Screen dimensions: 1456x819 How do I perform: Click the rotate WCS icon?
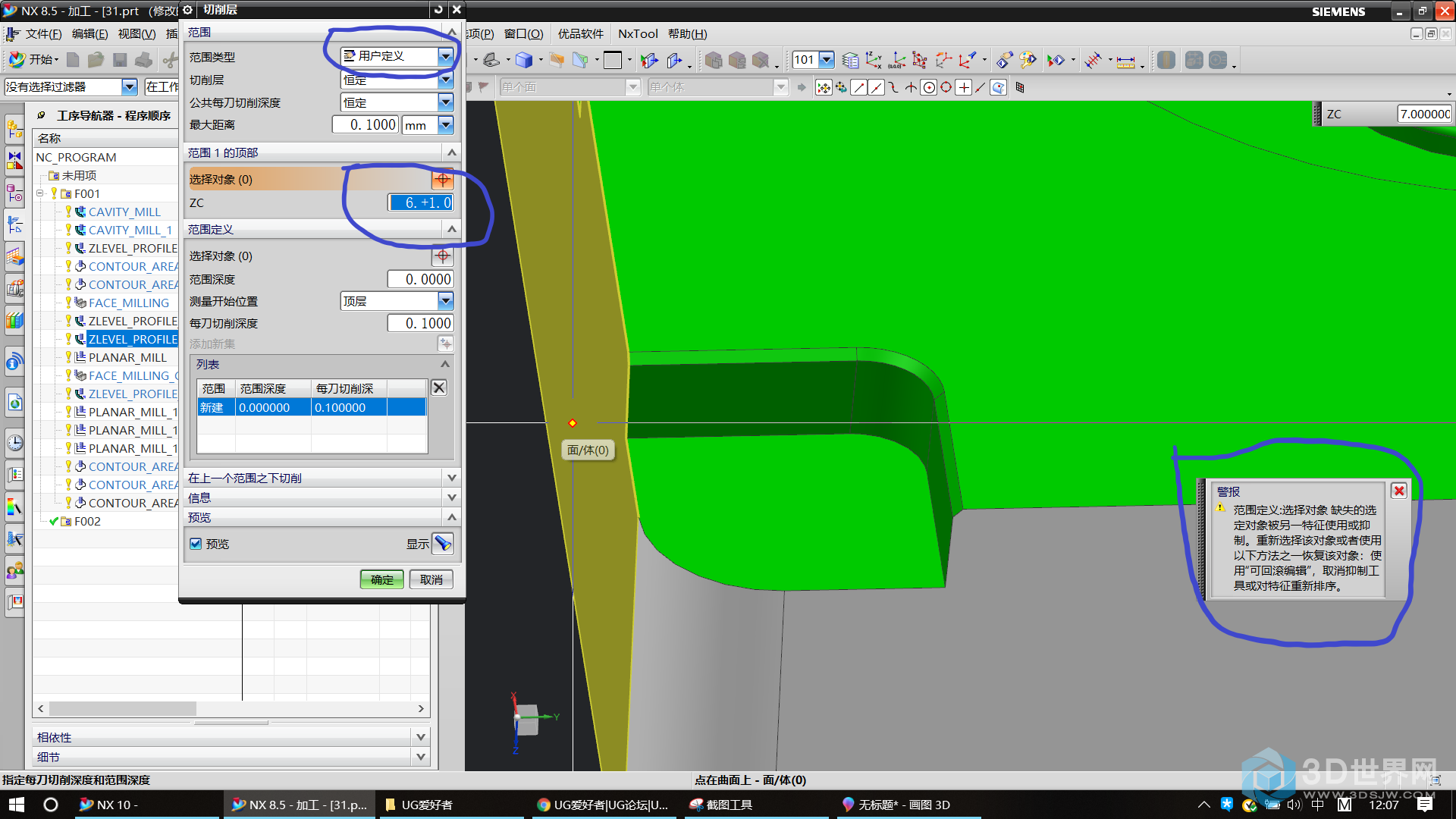[x=920, y=60]
